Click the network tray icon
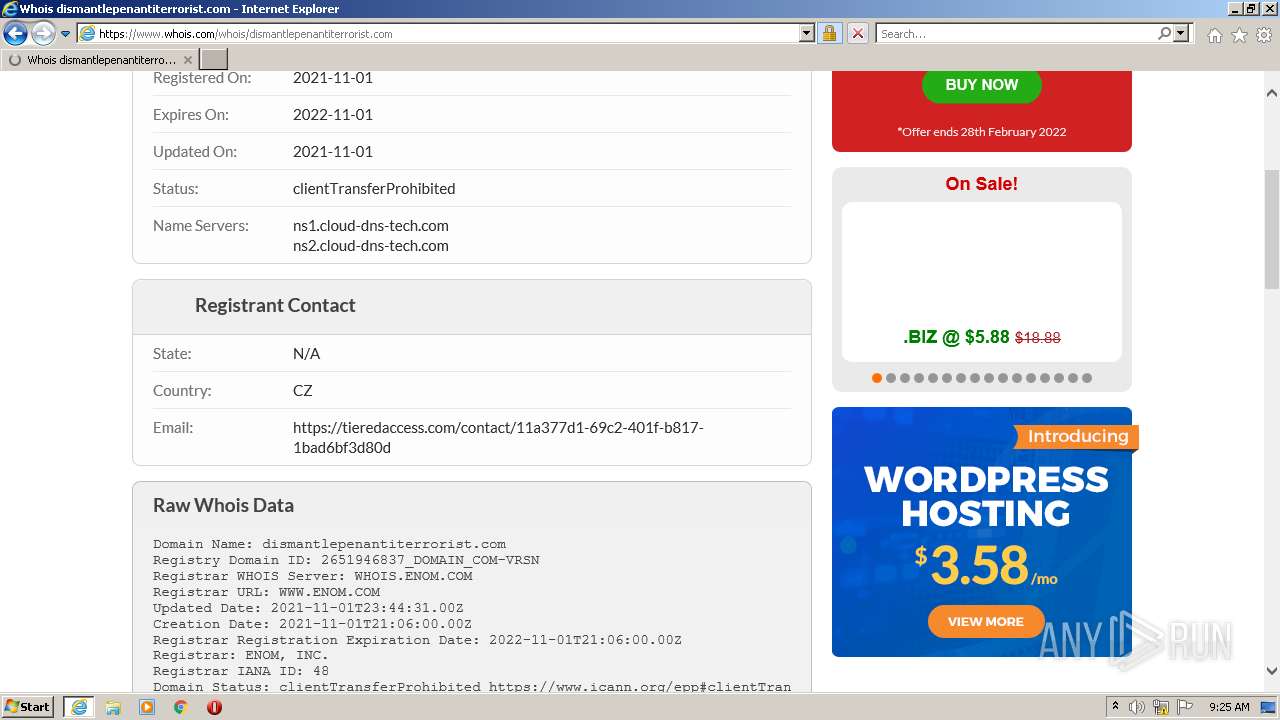Image resolution: width=1280 pixels, height=720 pixels. 1161,707
